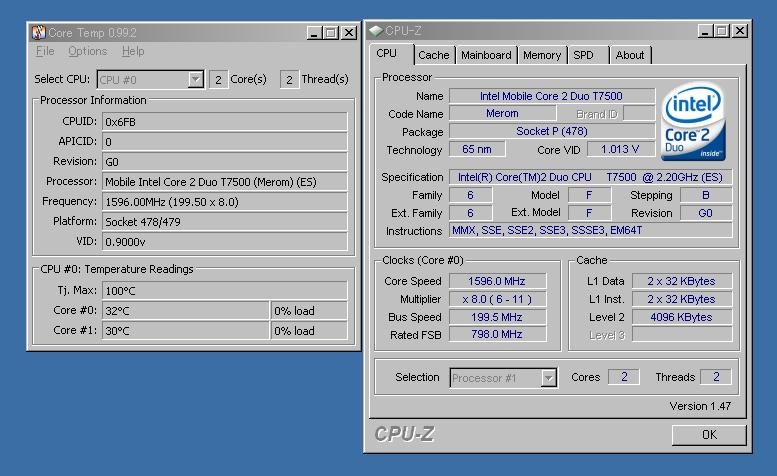Screen dimensions: 777x476
Task: Click Core #0 temperature 32°C
Action: pos(185,311)
